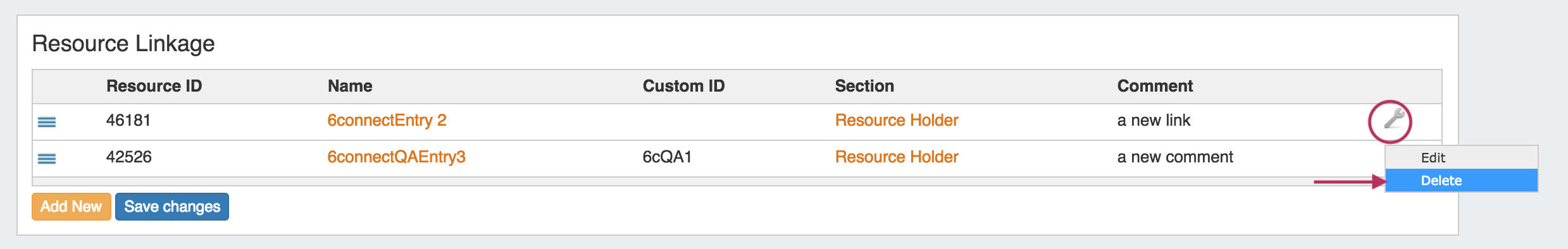Open the 6connectQAEntry3 link

coord(396,157)
